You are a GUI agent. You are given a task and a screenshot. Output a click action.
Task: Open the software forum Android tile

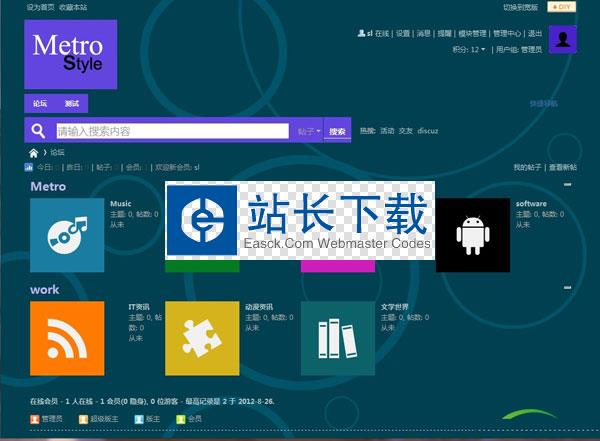[472, 235]
